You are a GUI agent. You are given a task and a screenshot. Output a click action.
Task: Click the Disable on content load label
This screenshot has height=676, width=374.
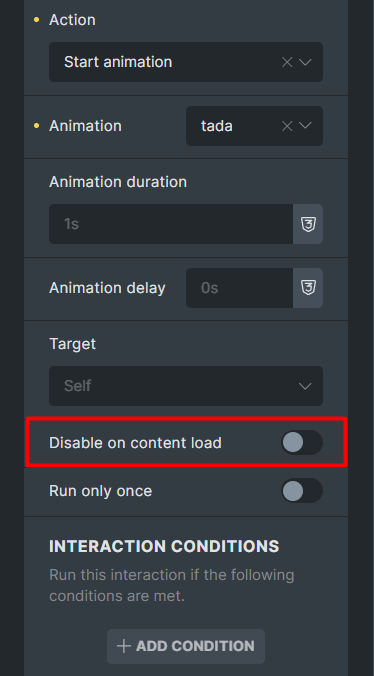click(135, 443)
